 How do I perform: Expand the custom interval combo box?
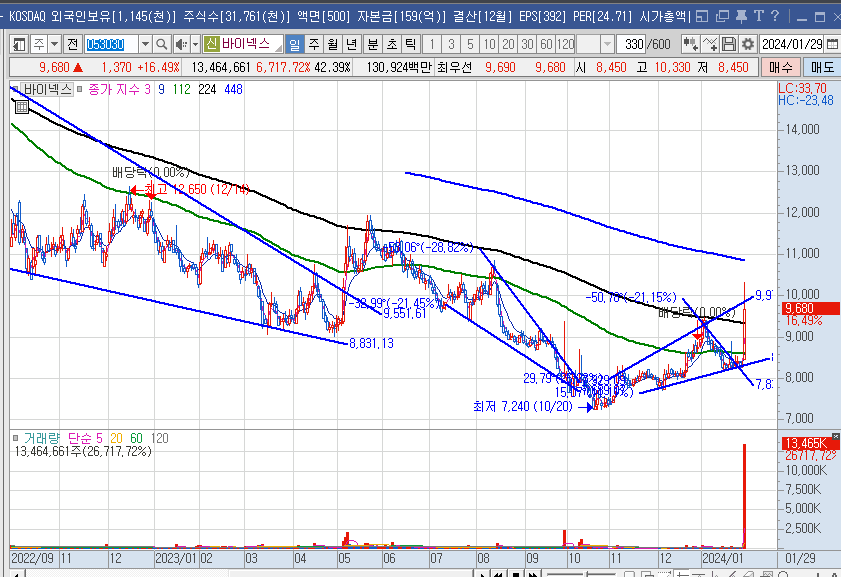[607, 44]
